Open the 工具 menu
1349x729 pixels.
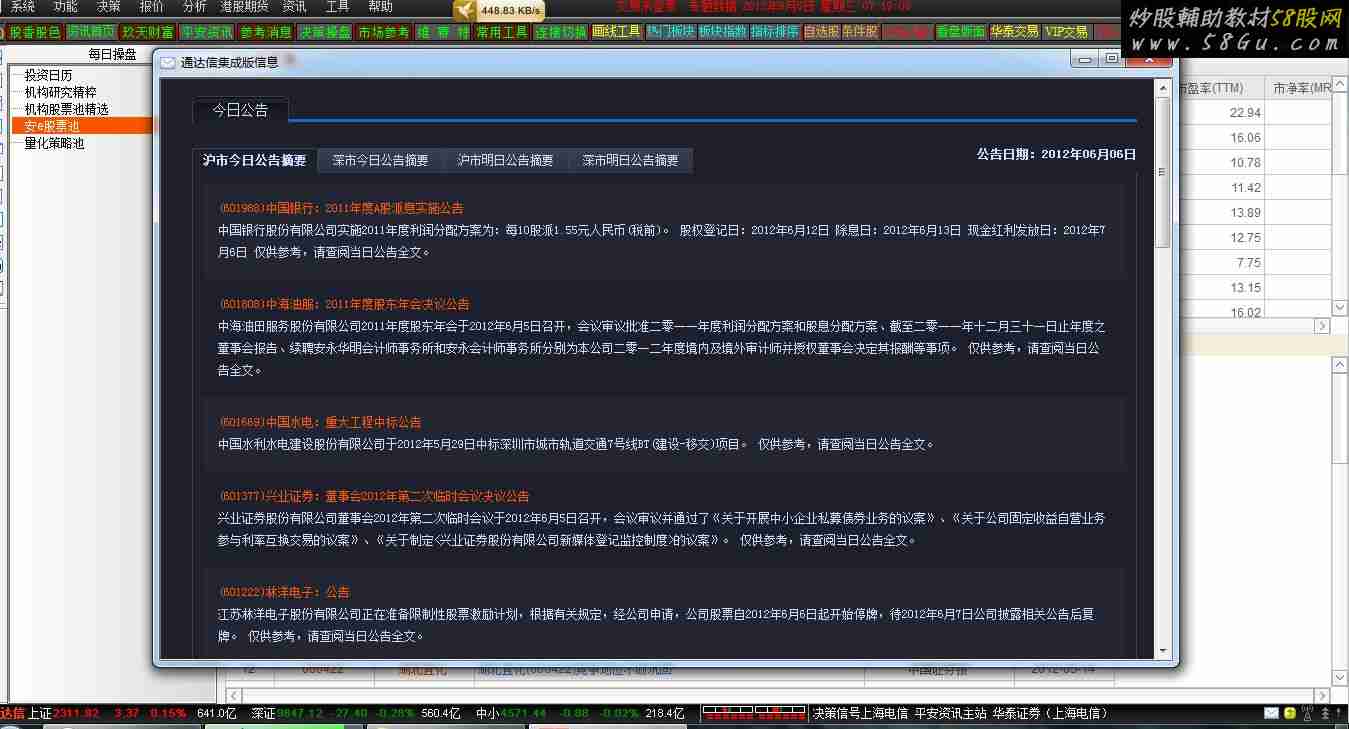338,7
